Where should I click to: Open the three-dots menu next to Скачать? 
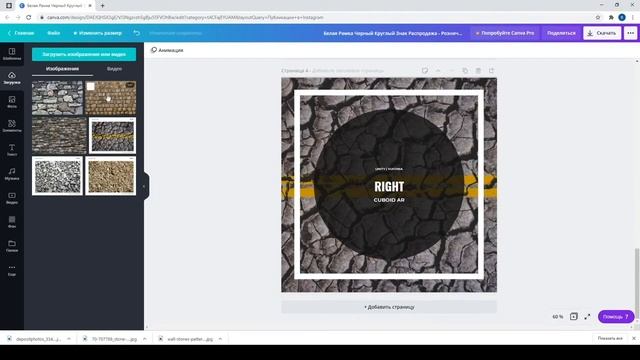[631, 33]
